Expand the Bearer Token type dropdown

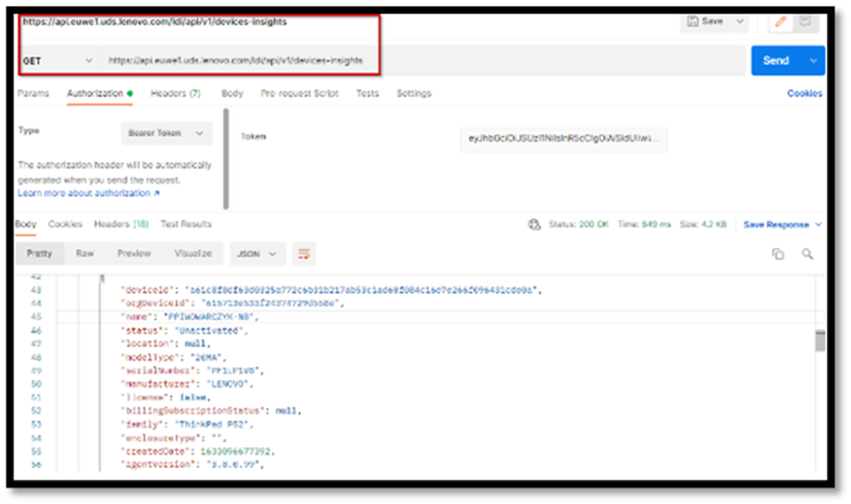pyautogui.click(x=166, y=133)
